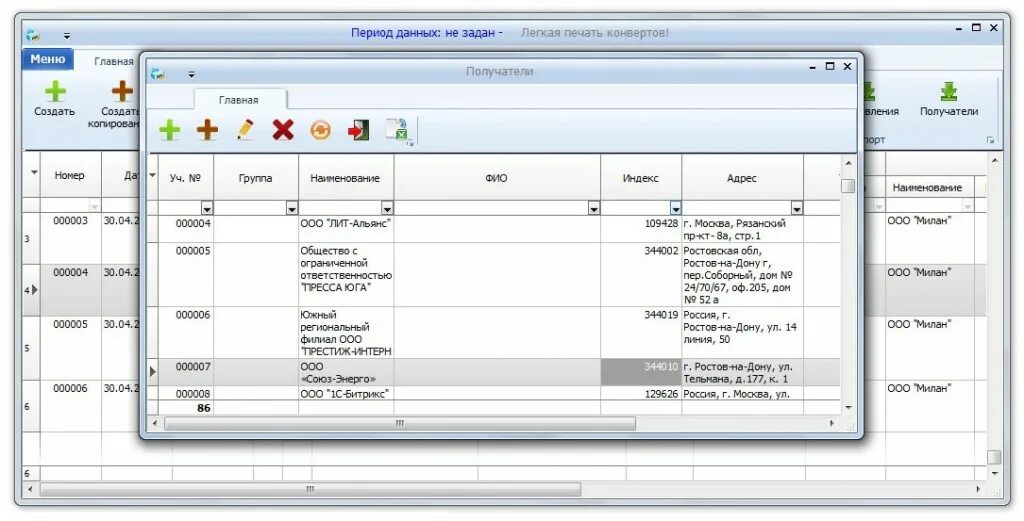Open filter dropdown for Индекс column

pyautogui.click(x=675, y=209)
